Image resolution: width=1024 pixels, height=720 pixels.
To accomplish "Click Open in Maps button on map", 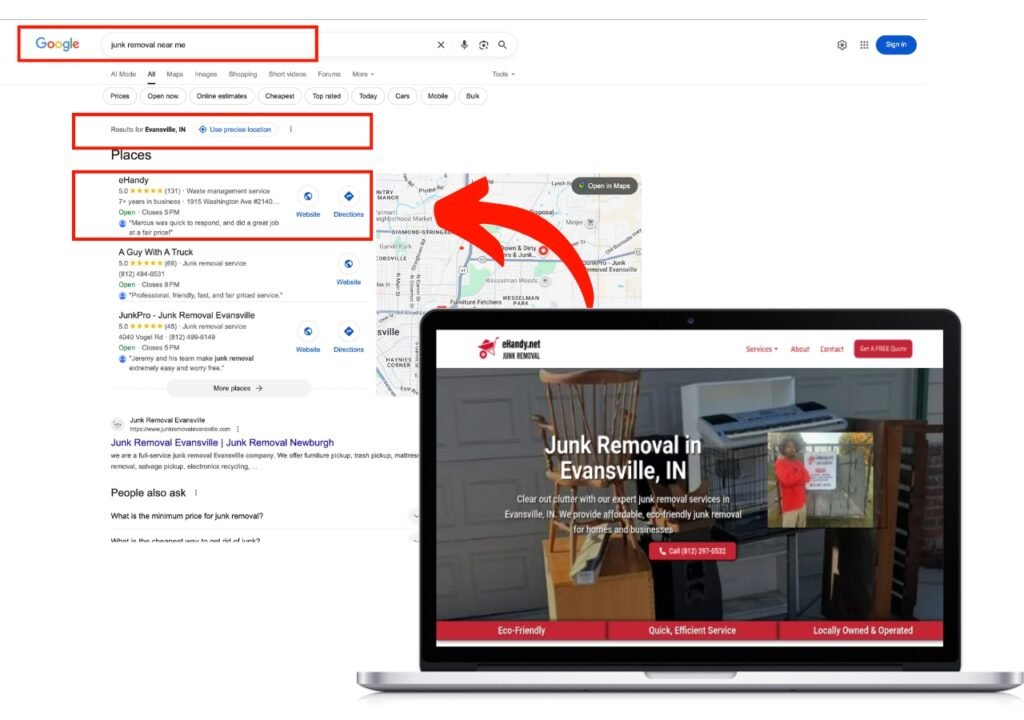I will tap(605, 186).
